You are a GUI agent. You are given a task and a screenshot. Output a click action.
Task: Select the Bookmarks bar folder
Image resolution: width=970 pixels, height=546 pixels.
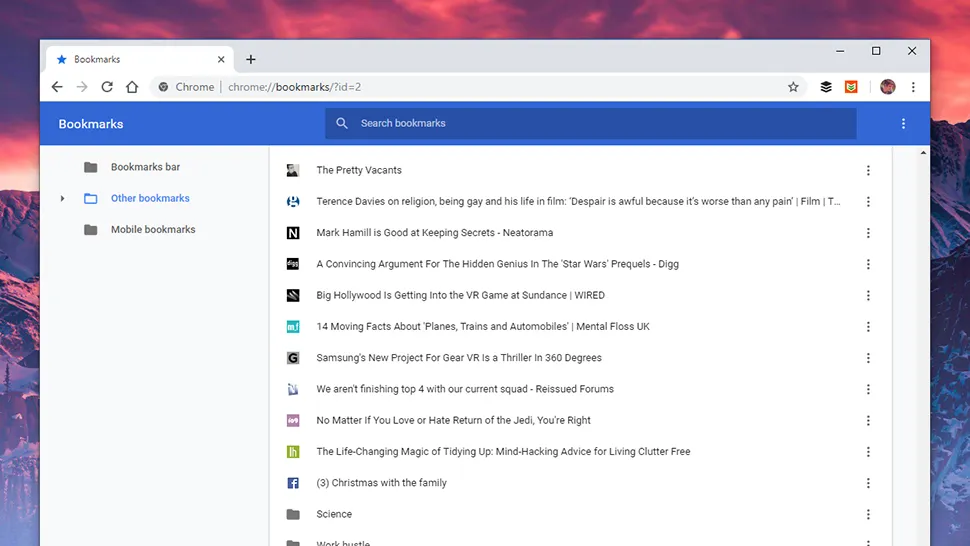pos(145,167)
